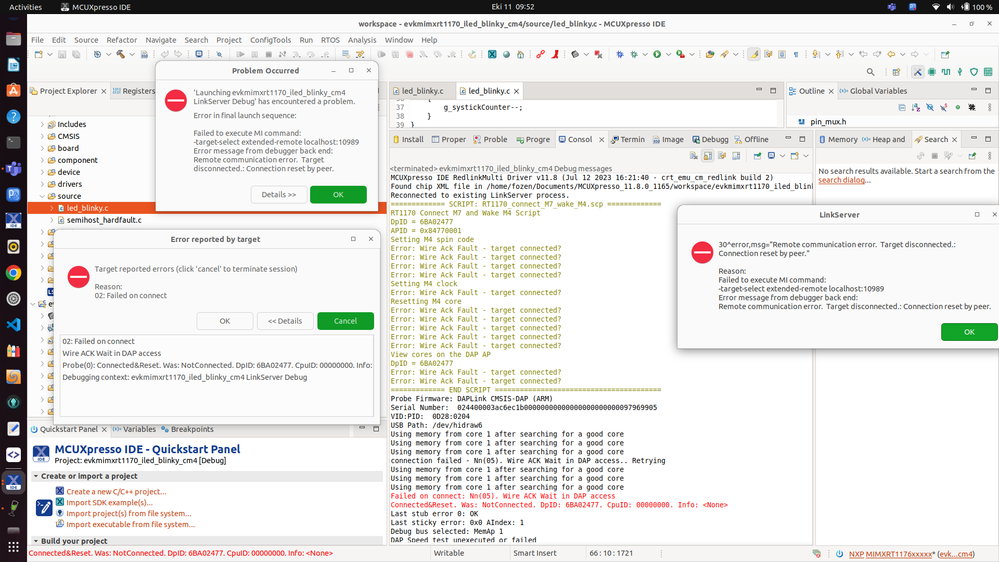Toggle Scroll Lock in the Console toolbar

click(708, 155)
